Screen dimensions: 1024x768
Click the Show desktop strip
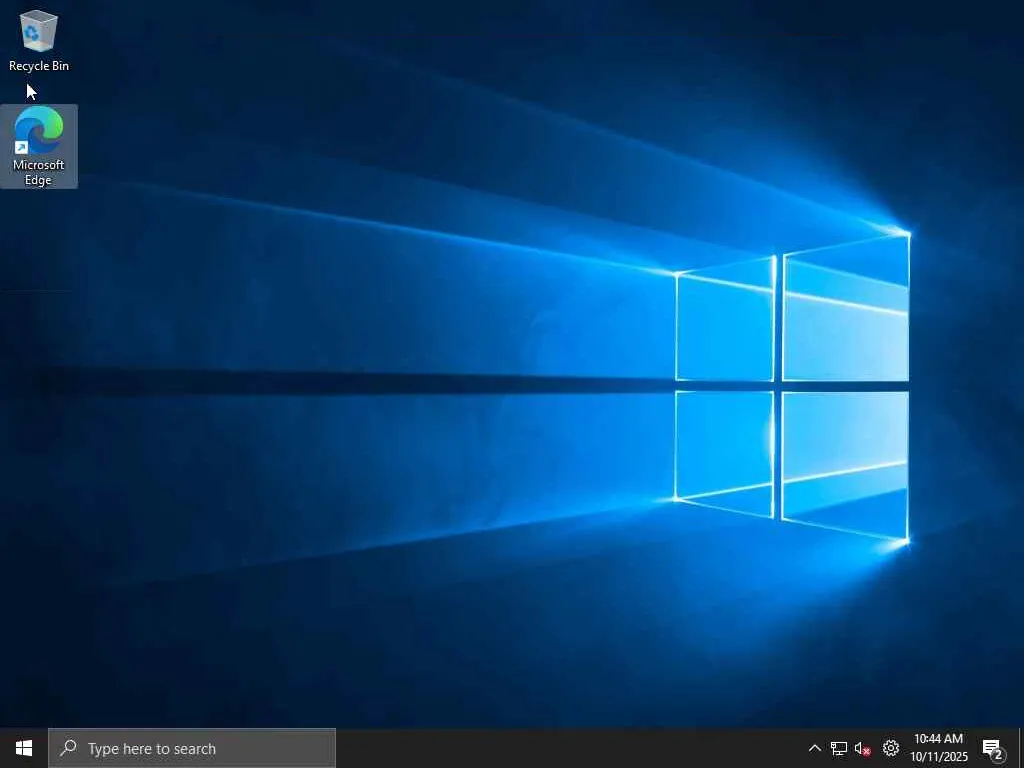(x=1021, y=748)
